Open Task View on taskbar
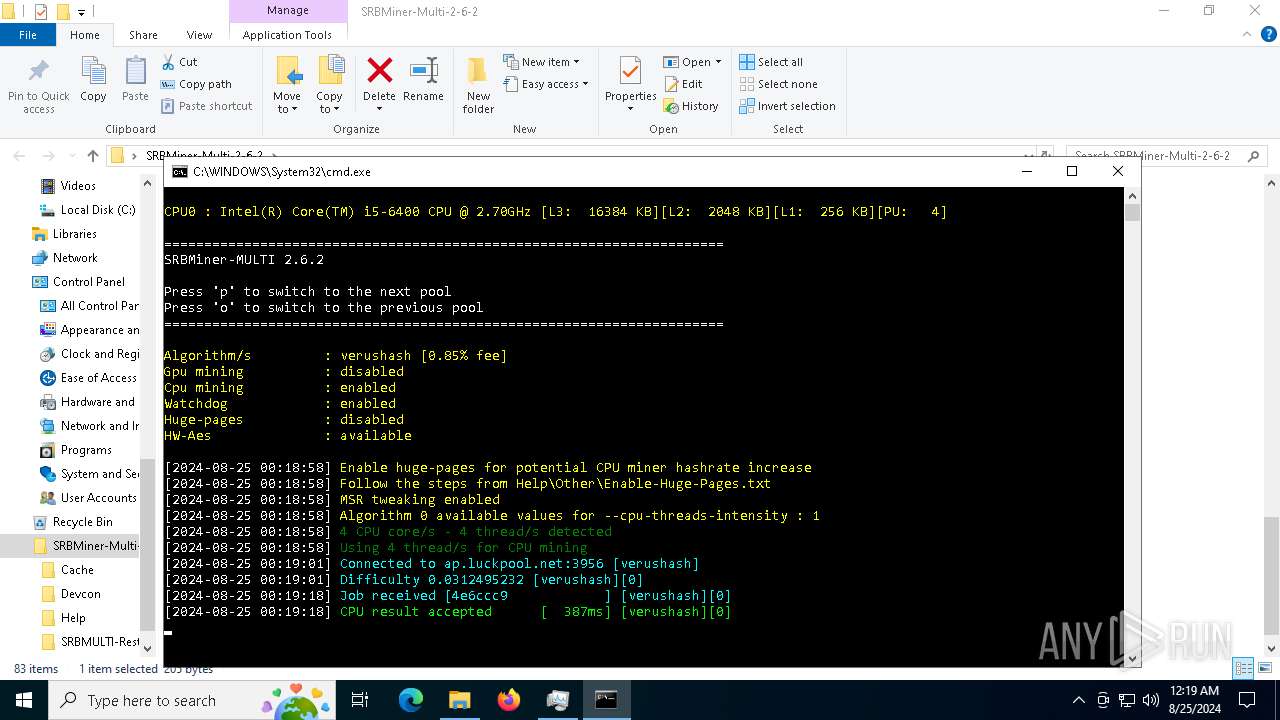The height and width of the screenshot is (720, 1280). coord(360,700)
